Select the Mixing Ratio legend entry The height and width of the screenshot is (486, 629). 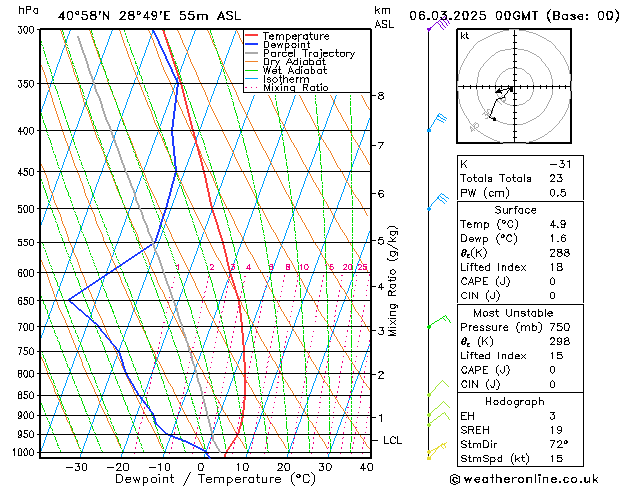tap(295, 88)
